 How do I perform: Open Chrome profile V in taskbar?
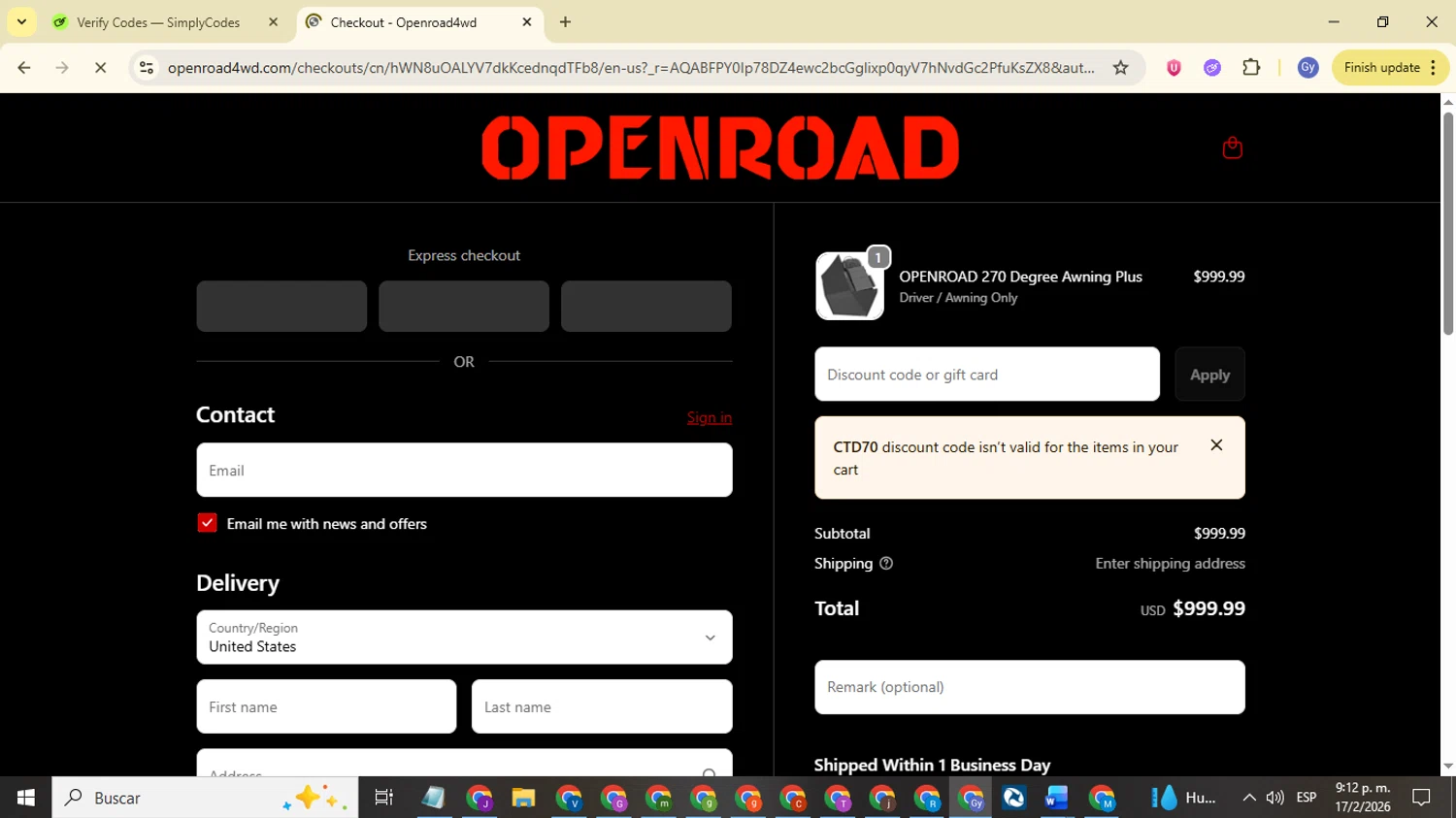[569, 798]
